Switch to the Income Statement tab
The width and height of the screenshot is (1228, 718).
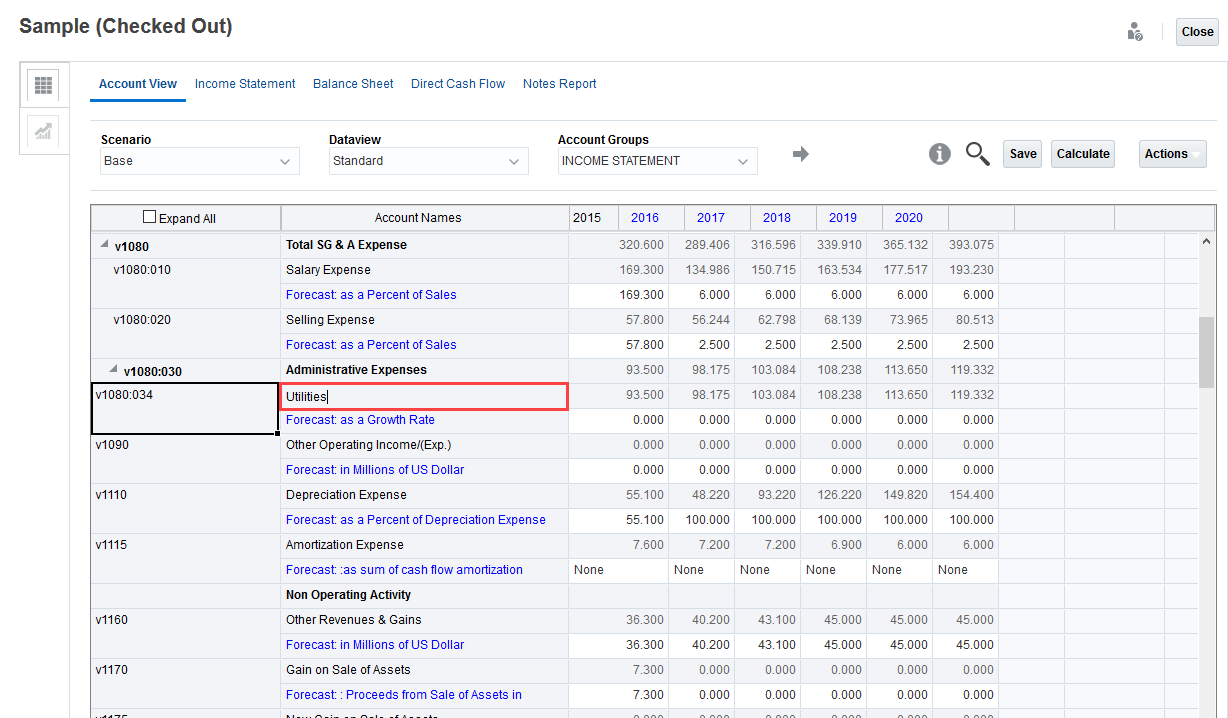tap(245, 84)
